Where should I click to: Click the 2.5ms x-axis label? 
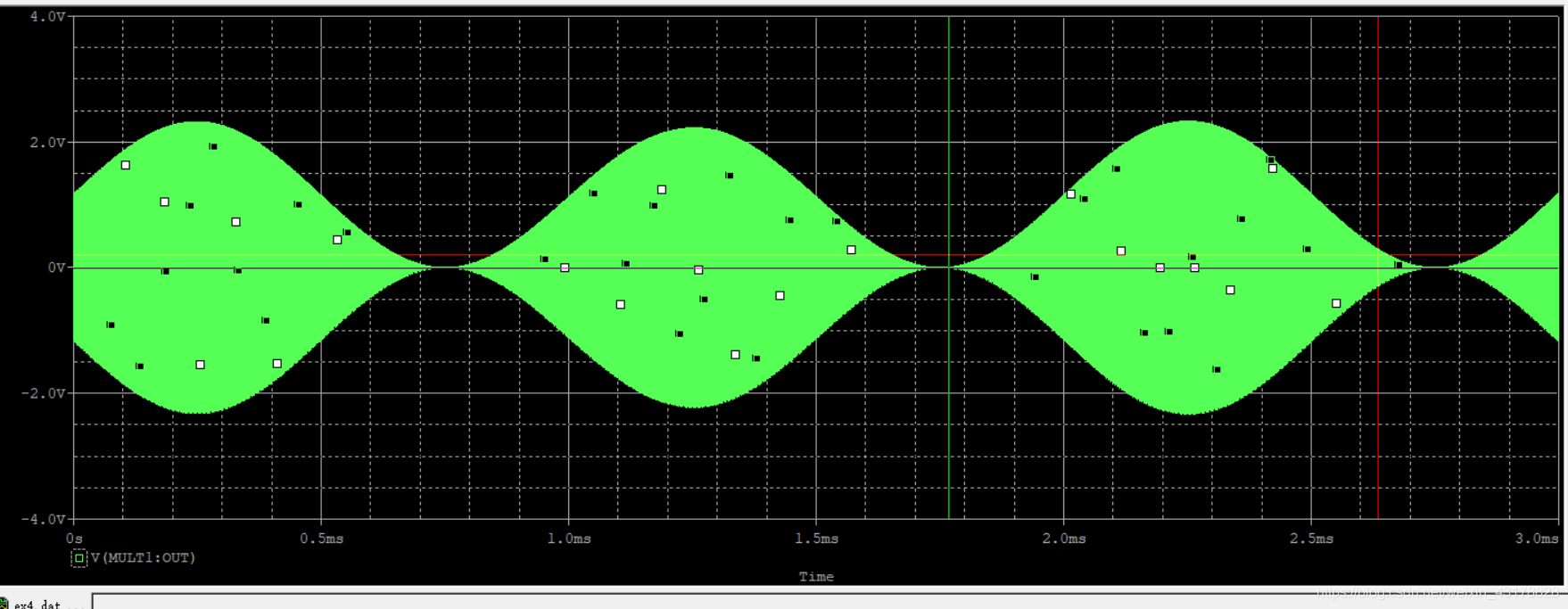click(x=1311, y=539)
